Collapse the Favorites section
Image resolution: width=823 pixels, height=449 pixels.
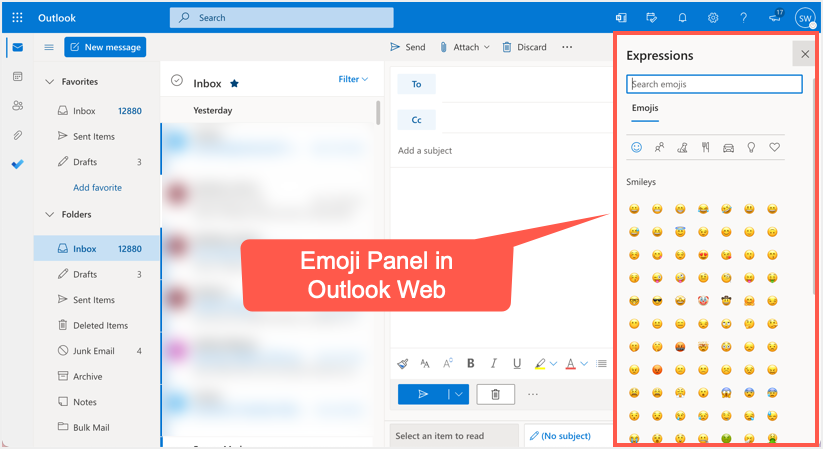click(50, 82)
